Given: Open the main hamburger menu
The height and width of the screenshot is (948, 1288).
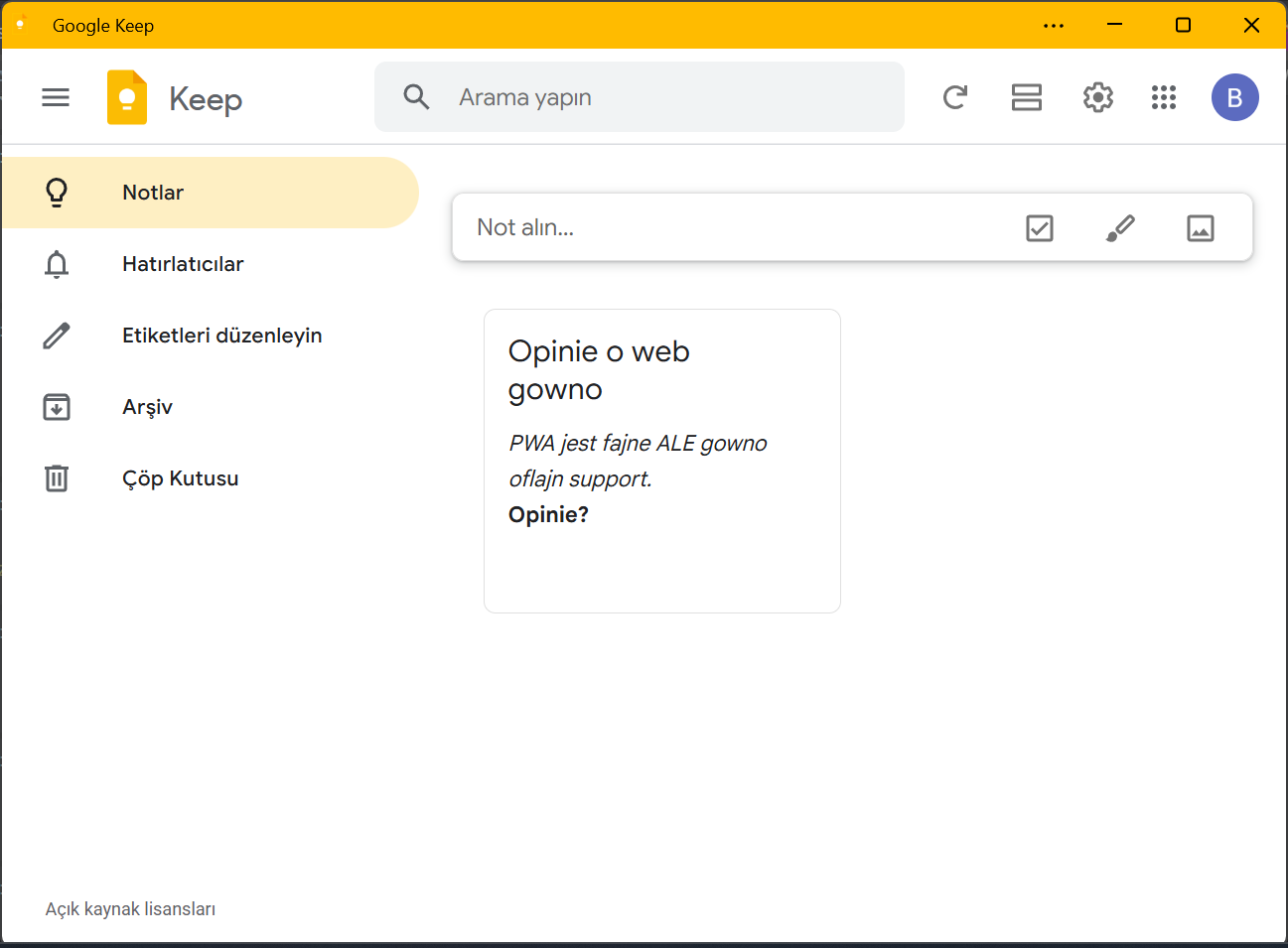Looking at the screenshot, I should (x=56, y=97).
